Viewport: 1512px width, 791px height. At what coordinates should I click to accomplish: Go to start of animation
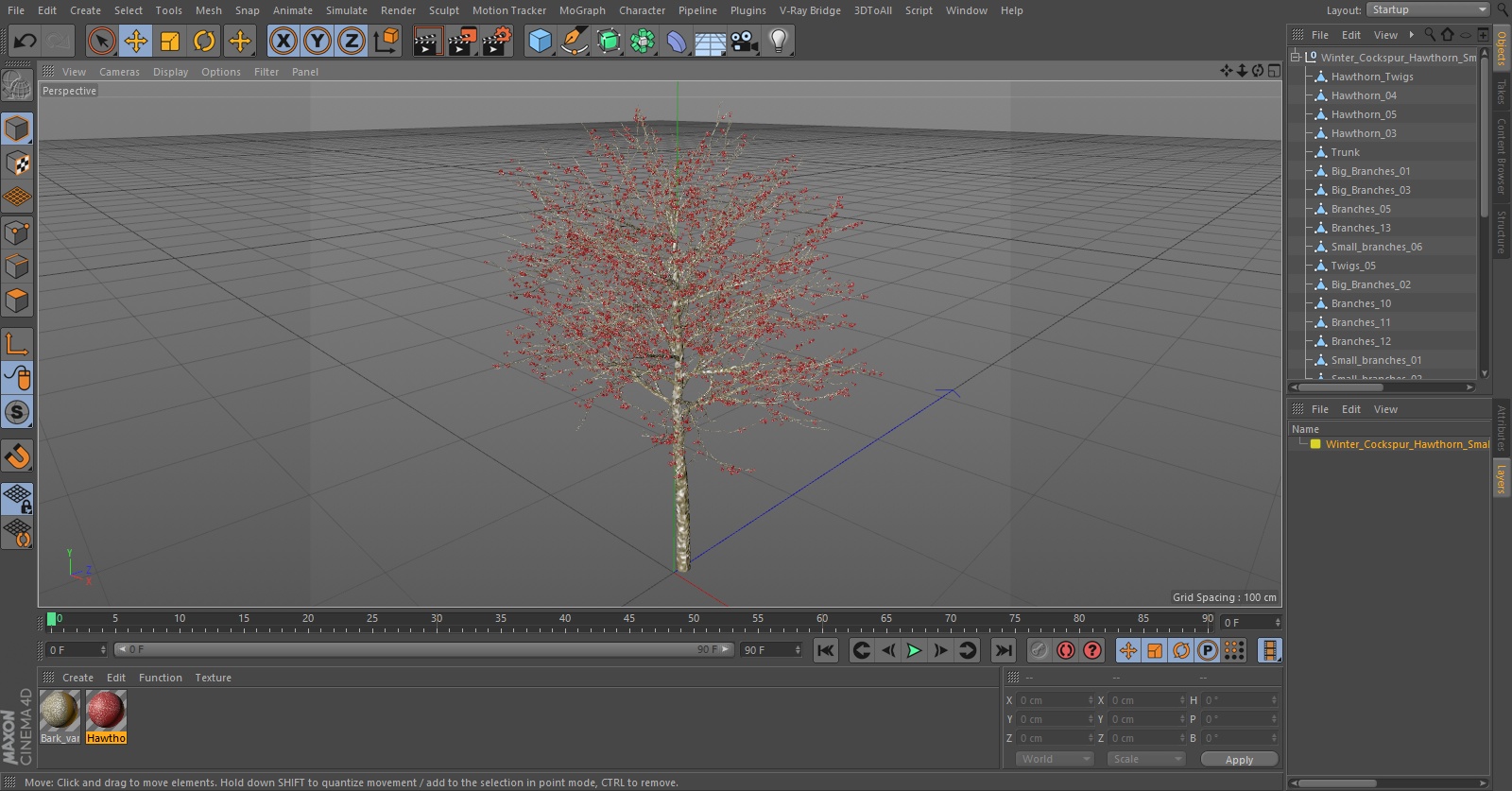[x=826, y=650]
